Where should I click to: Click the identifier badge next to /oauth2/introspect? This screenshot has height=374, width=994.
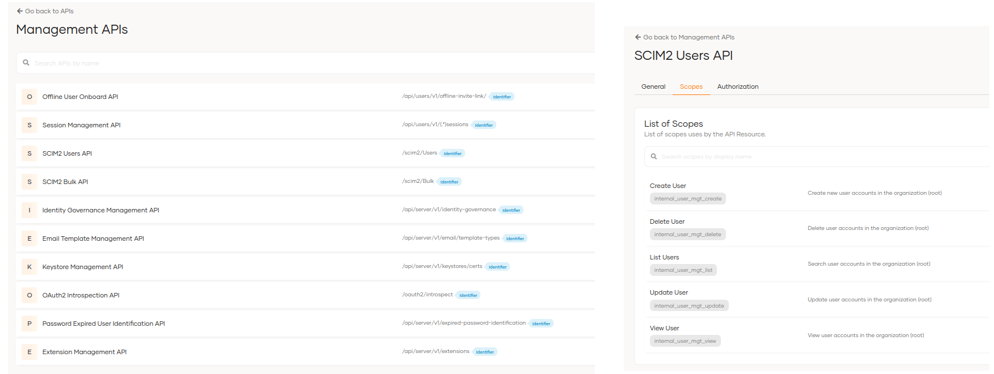[x=468, y=295]
